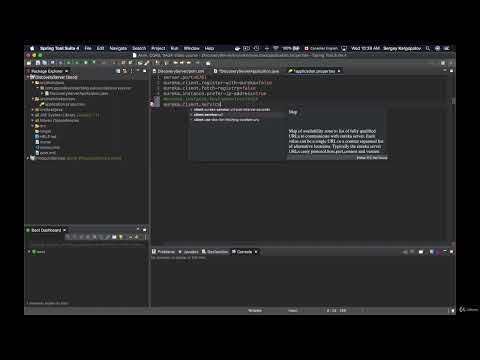Select HELP.md in Package Explorer
The height and width of the screenshot is (360, 480).
46,137
